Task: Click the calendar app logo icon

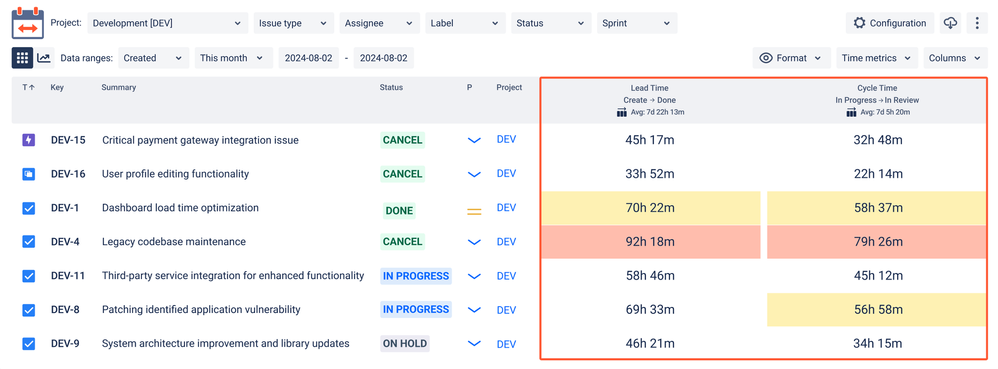Action: pyautogui.click(x=27, y=22)
